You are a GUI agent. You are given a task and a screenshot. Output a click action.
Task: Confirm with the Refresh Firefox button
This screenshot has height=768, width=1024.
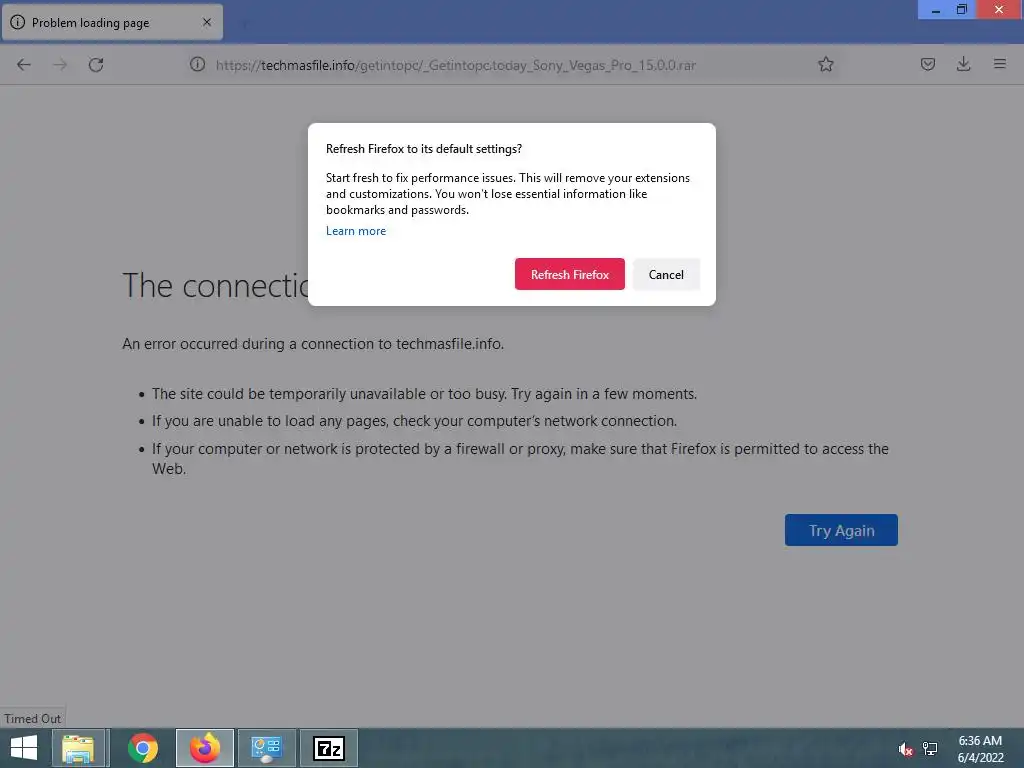(x=569, y=274)
